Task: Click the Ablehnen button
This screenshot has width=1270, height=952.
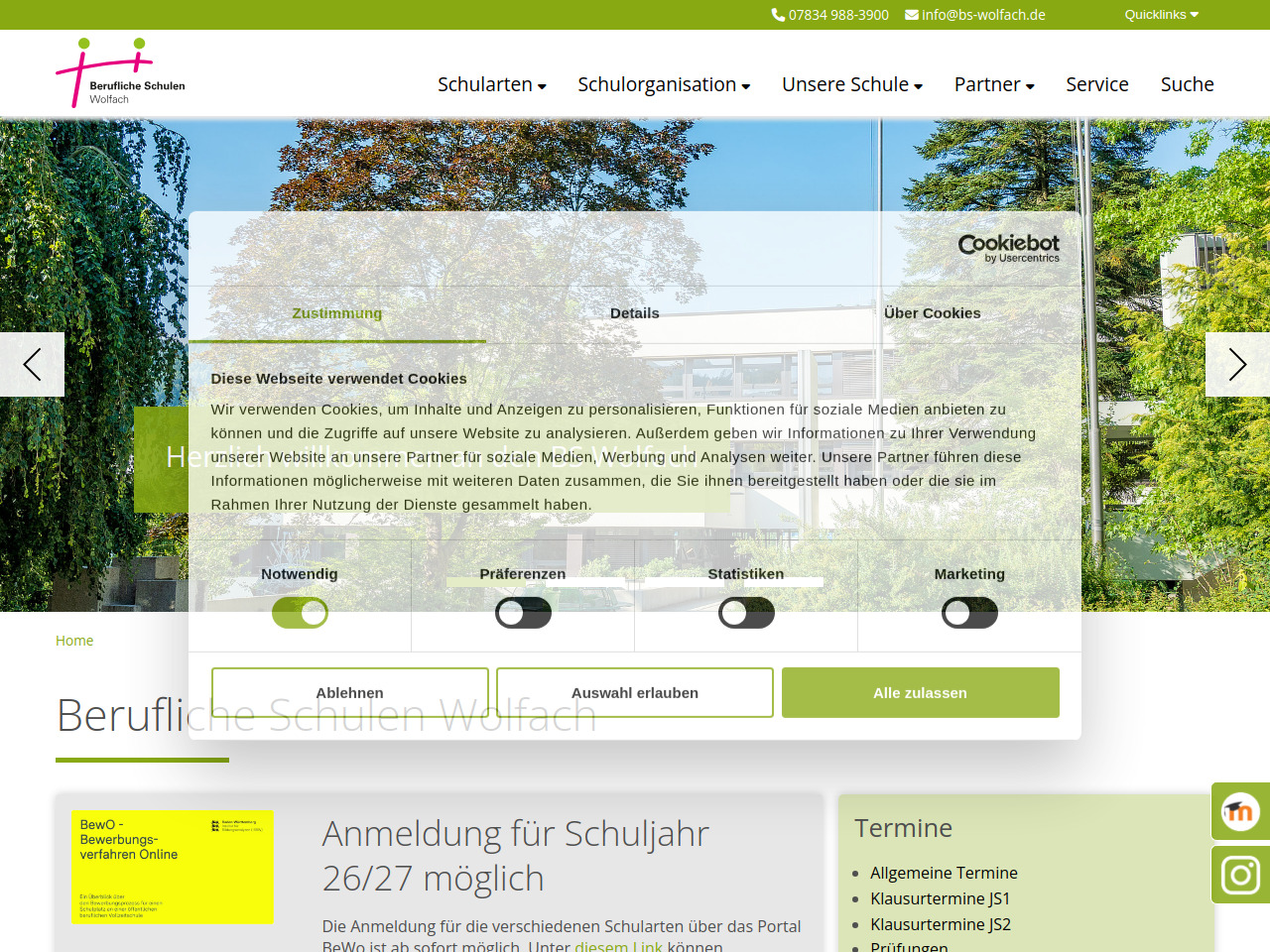Action: click(x=349, y=692)
